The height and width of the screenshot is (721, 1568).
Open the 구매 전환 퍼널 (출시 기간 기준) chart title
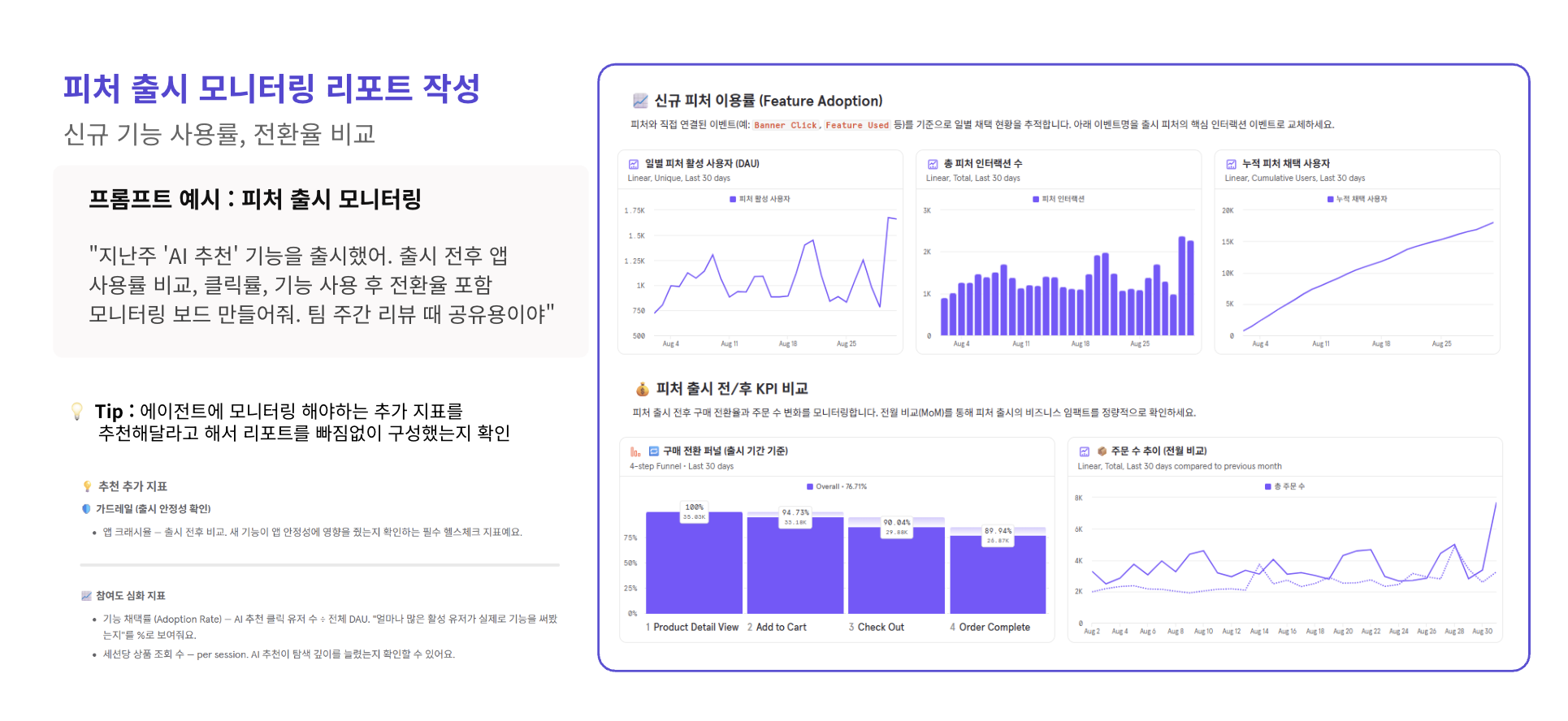point(726,451)
